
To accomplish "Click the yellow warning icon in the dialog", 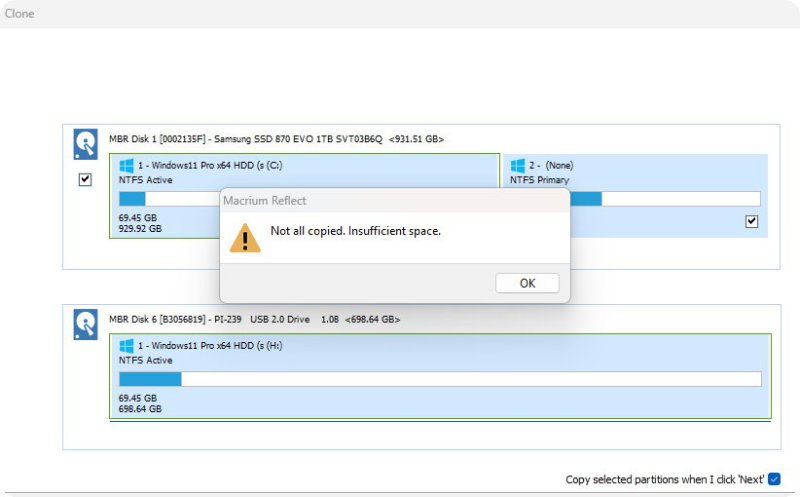I will [x=245, y=237].
